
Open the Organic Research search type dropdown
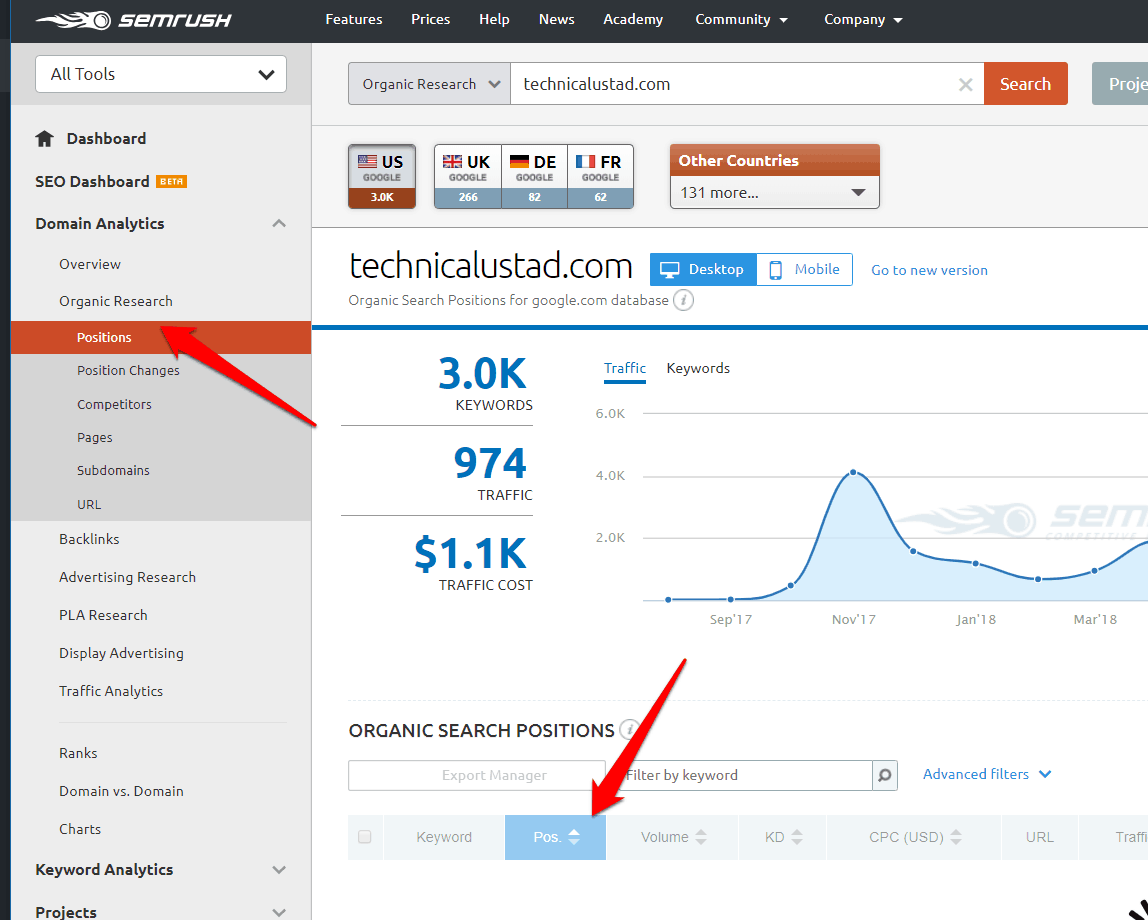429,84
